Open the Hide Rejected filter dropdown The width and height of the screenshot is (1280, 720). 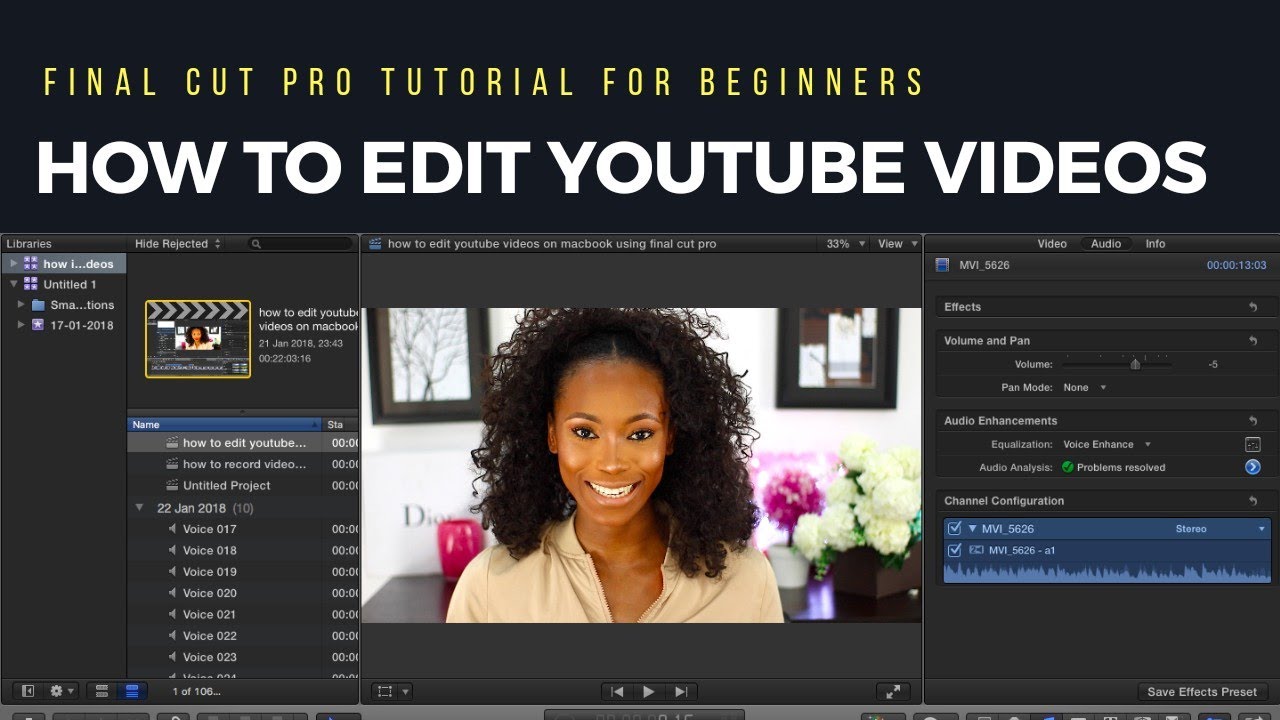tap(178, 244)
